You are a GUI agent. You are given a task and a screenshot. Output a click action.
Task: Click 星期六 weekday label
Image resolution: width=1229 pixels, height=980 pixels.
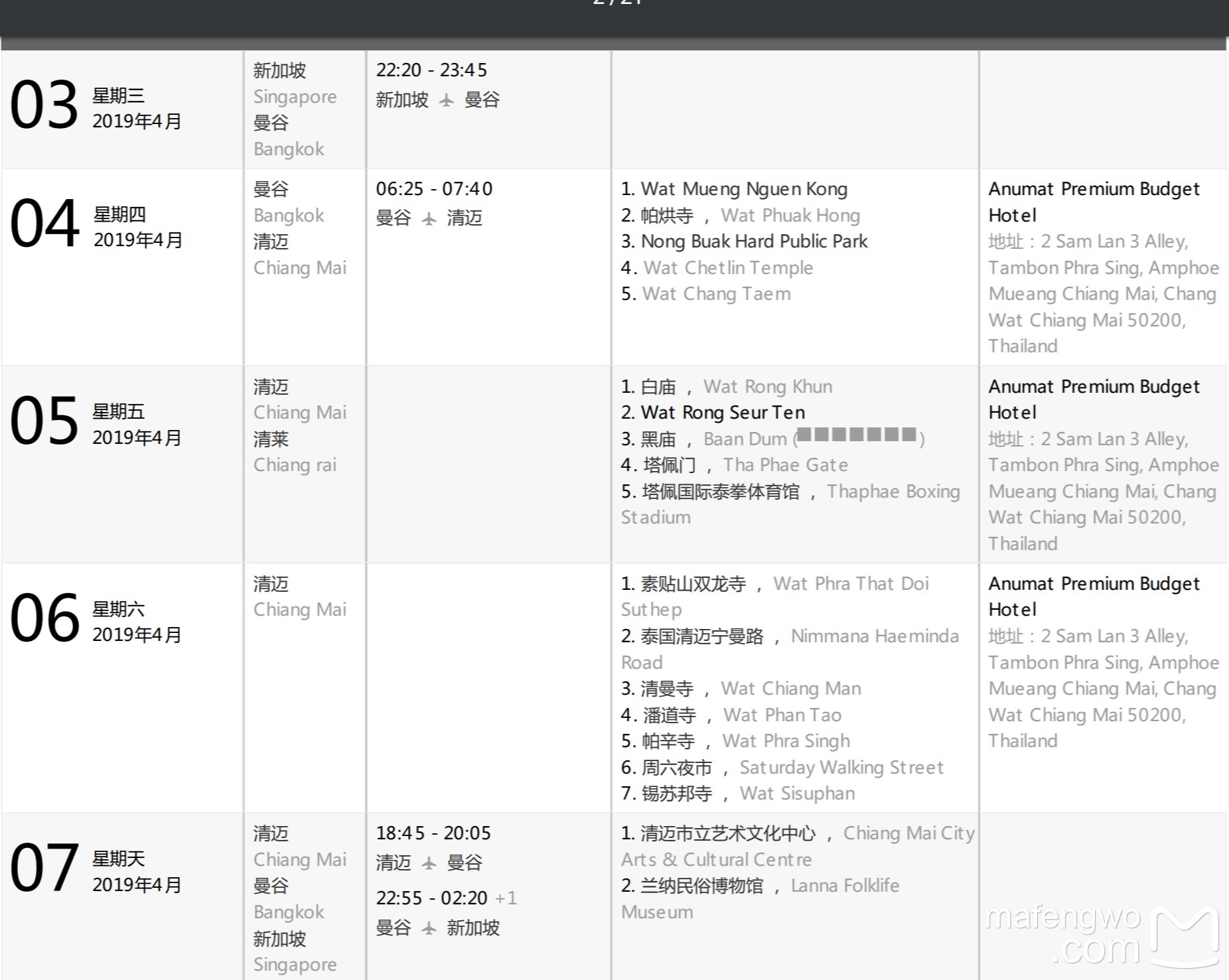[x=118, y=609]
